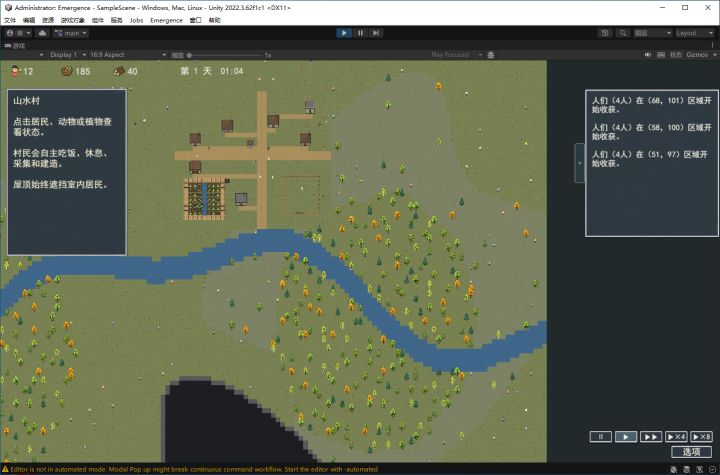Open the Display 1 dropdown
The height and width of the screenshot is (475, 720).
[x=68, y=55]
